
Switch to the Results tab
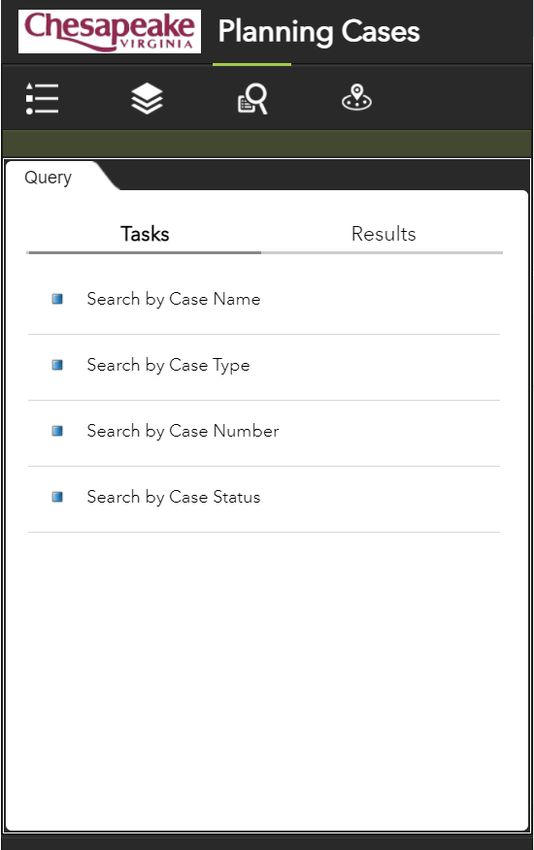[x=383, y=234]
